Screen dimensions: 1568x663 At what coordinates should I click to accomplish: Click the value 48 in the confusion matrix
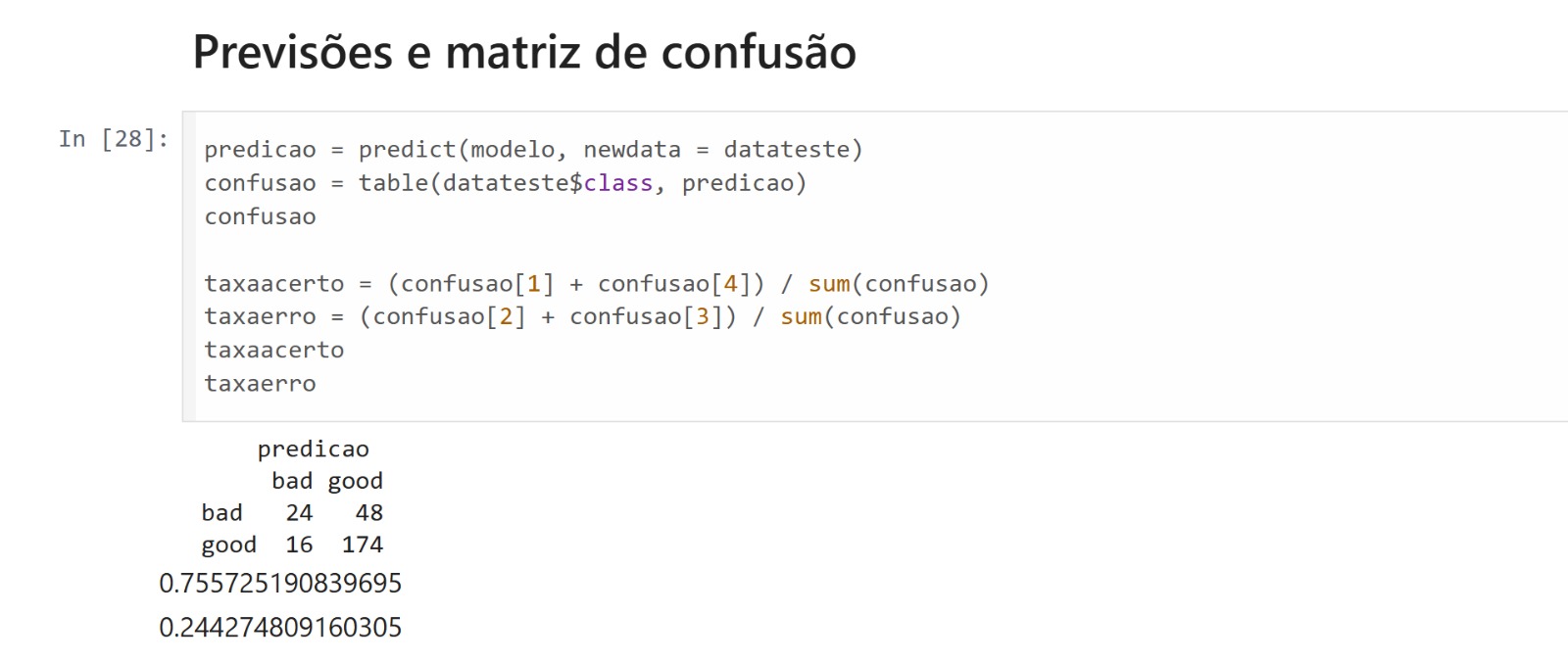(368, 513)
